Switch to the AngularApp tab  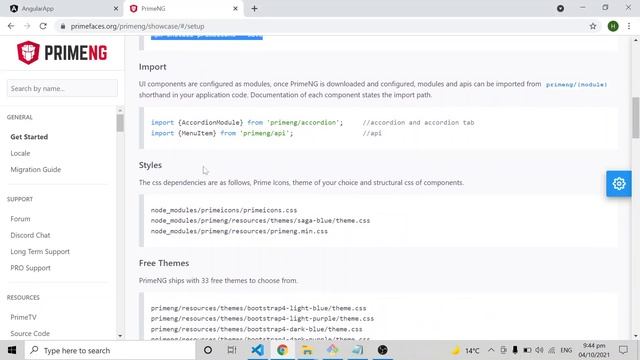[x=61, y=9]
